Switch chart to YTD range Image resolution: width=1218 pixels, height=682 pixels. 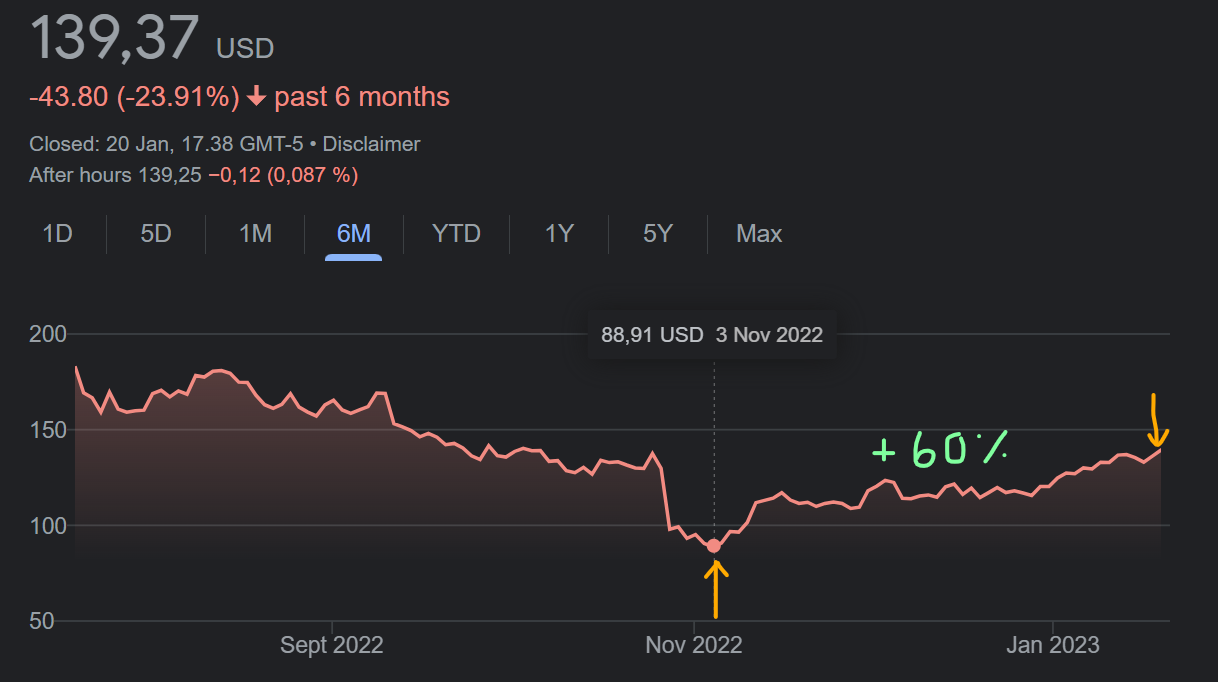tap(456, 234)
